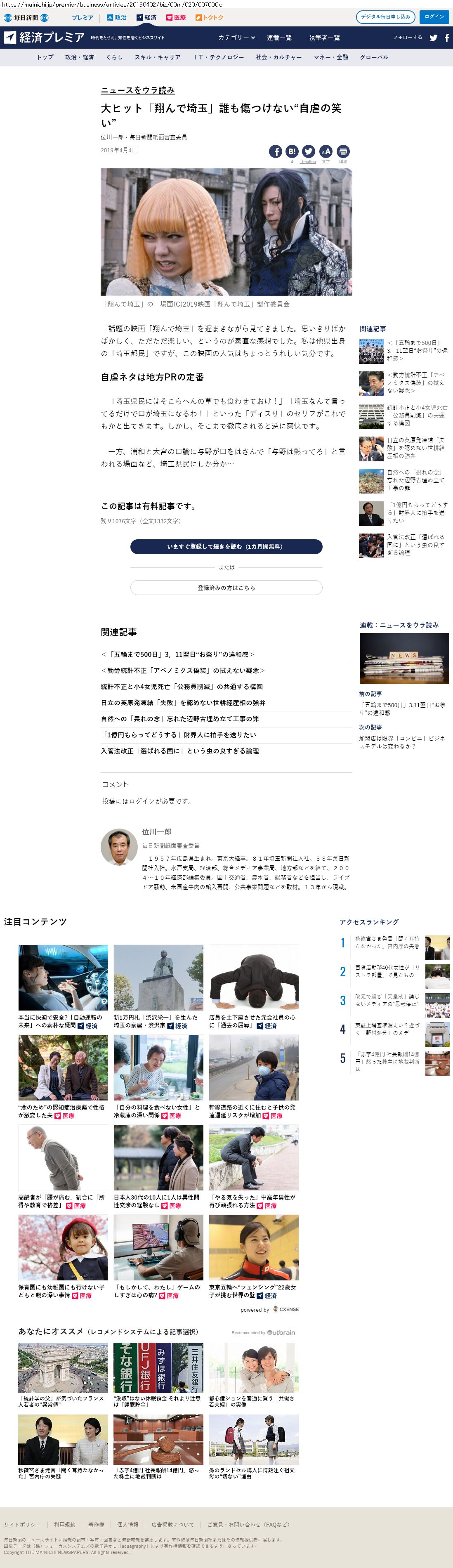Image resolution: width=453 pixels, height=1568 pixels.
Task: Open next article about コンビニ business model
Action: [x=403, y=741]
